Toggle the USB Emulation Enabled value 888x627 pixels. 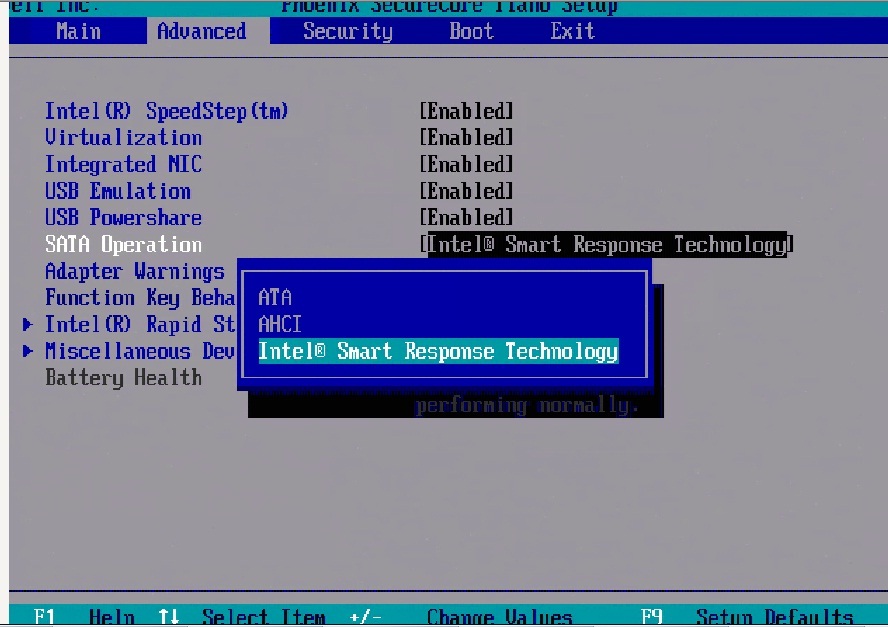click(466, 191)
